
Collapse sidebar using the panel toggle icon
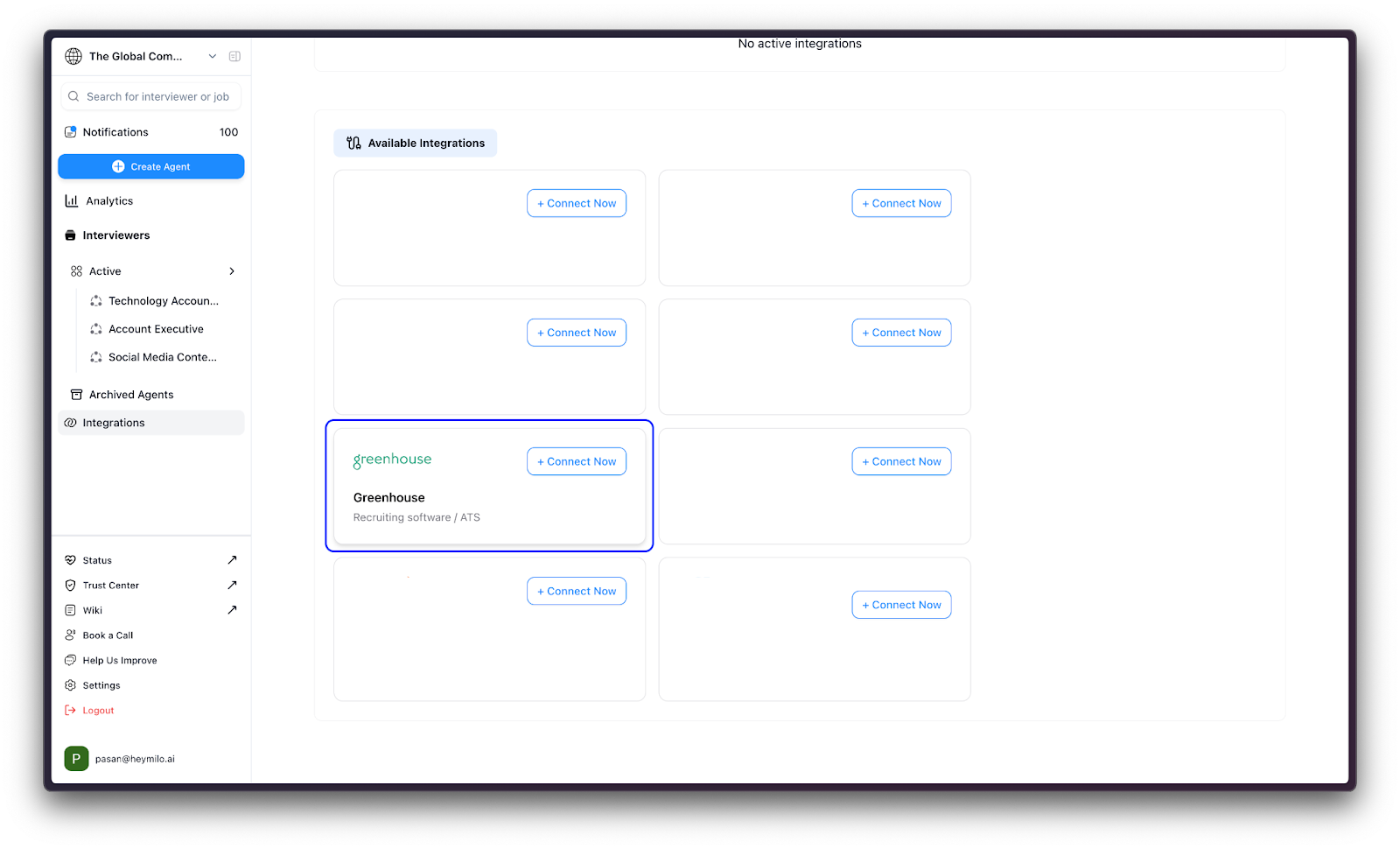[x=234, y=56]
